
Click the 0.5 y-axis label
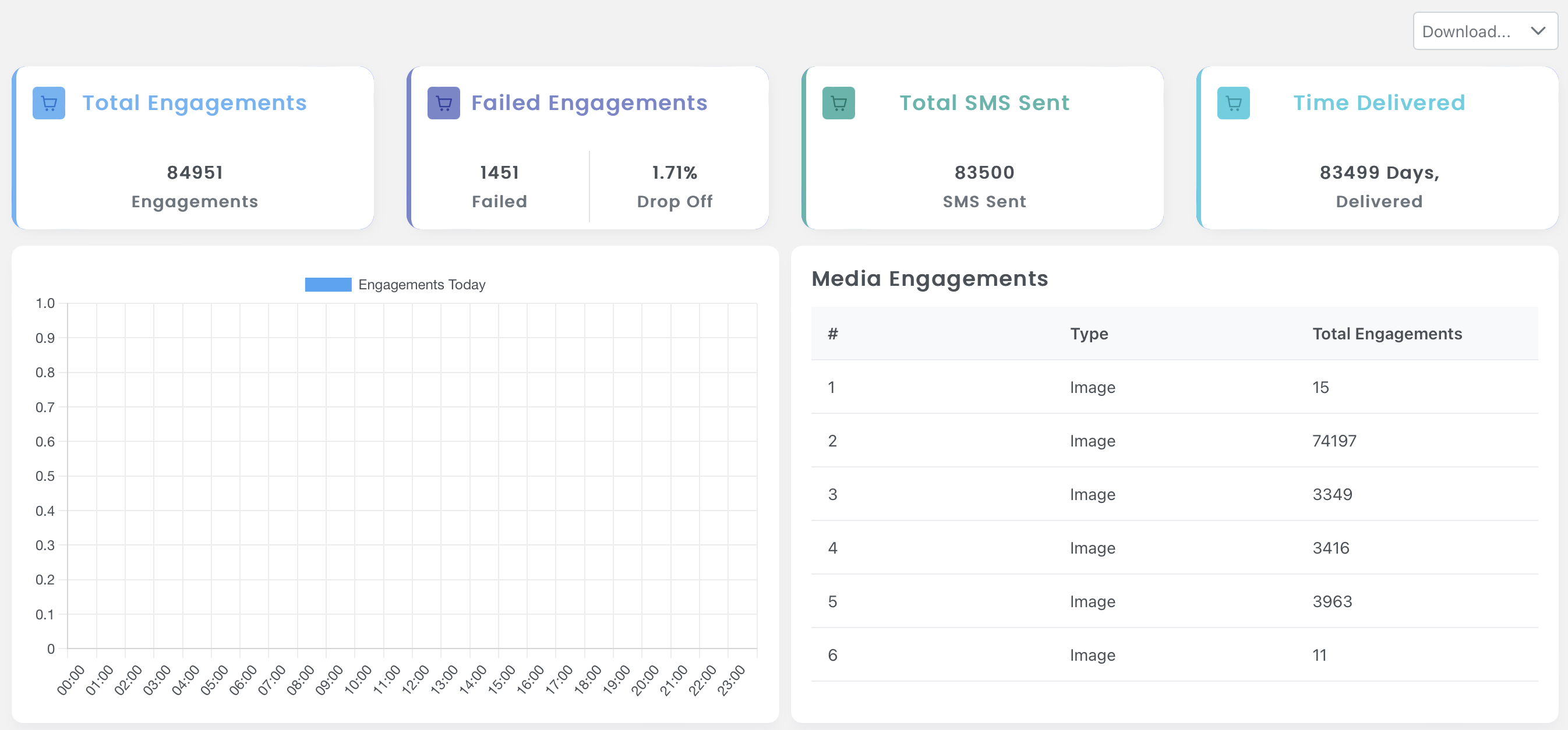[45, 476]
